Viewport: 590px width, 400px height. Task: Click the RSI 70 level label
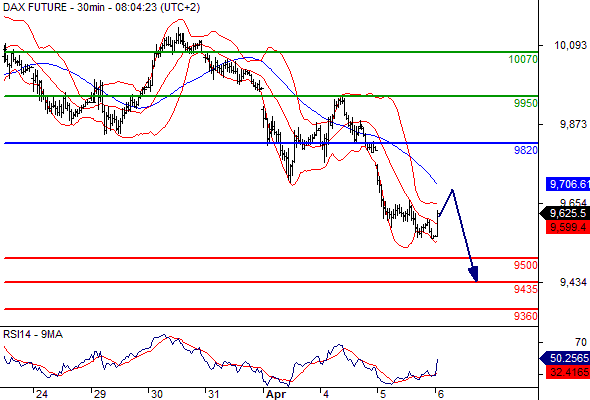click(x=581, y=342)
